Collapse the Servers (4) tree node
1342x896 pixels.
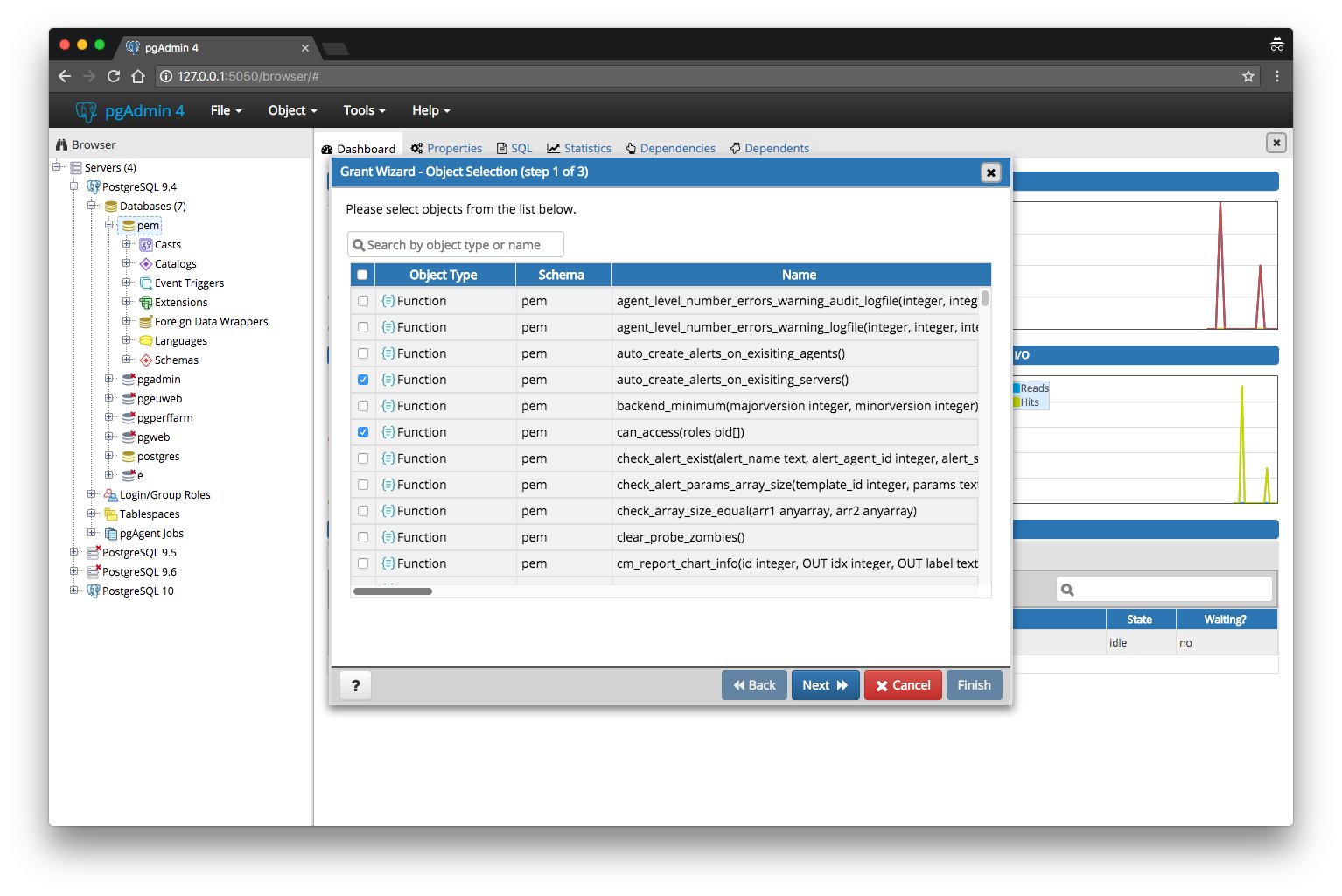point(57,167)
